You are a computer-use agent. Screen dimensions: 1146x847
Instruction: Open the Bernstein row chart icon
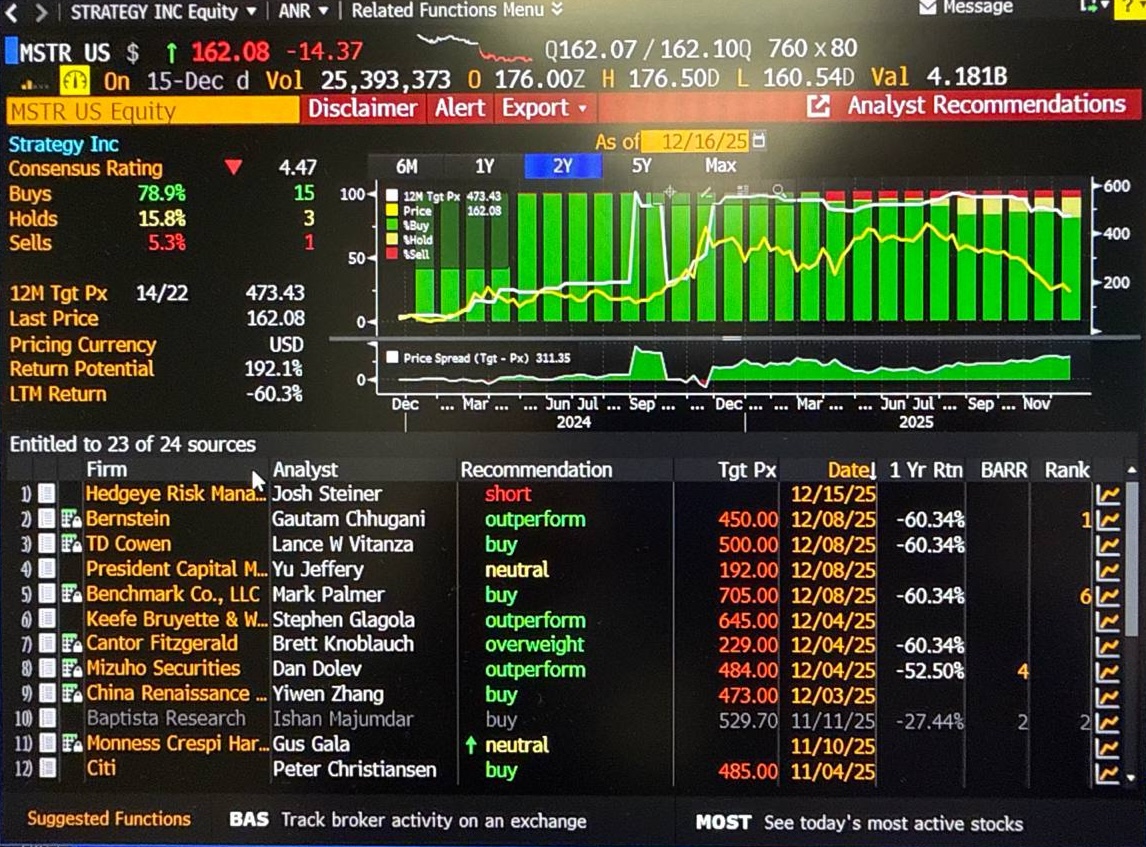coord(1108,520)
